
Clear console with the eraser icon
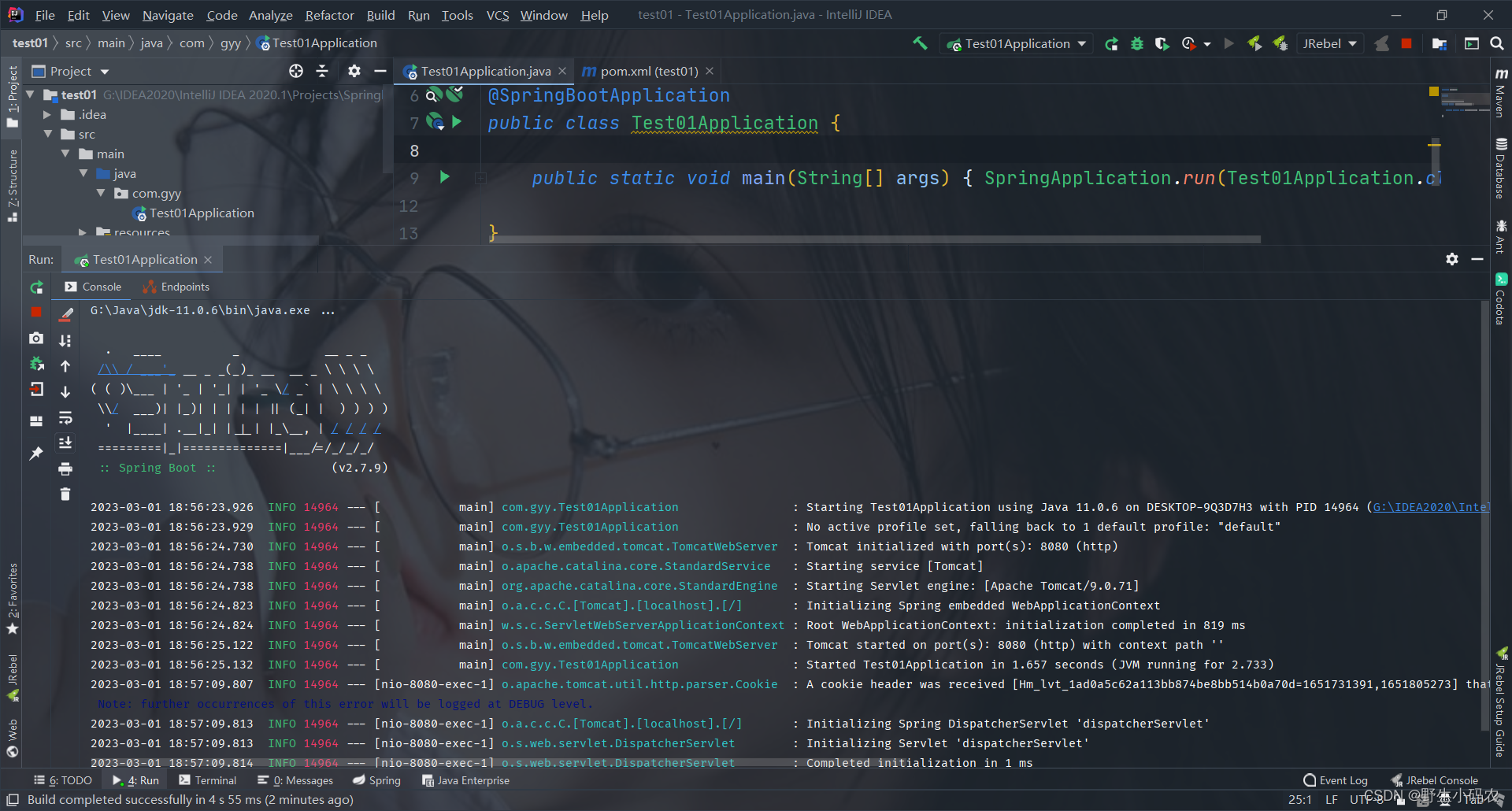[x=66, y=314]
